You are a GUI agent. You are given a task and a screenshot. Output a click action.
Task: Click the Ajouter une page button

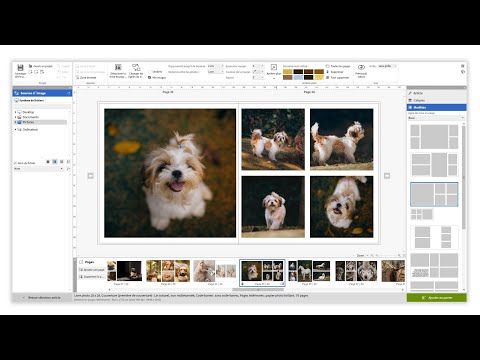92,270
